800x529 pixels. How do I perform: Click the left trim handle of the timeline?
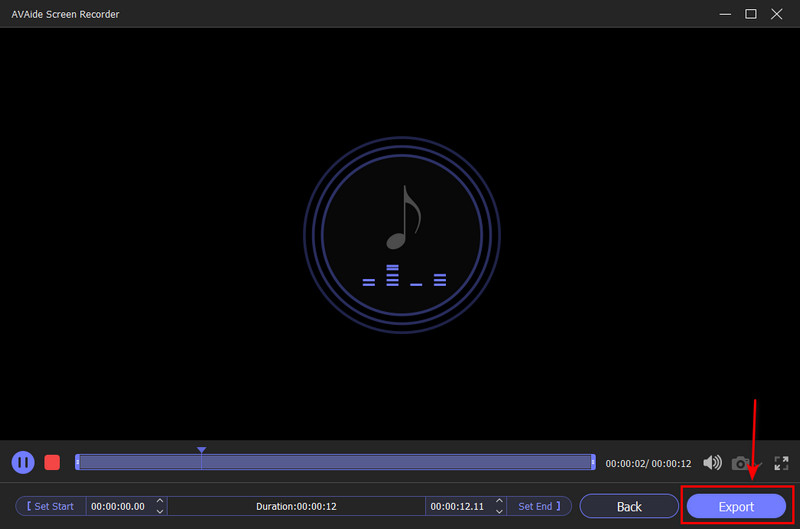coord(78,462)
